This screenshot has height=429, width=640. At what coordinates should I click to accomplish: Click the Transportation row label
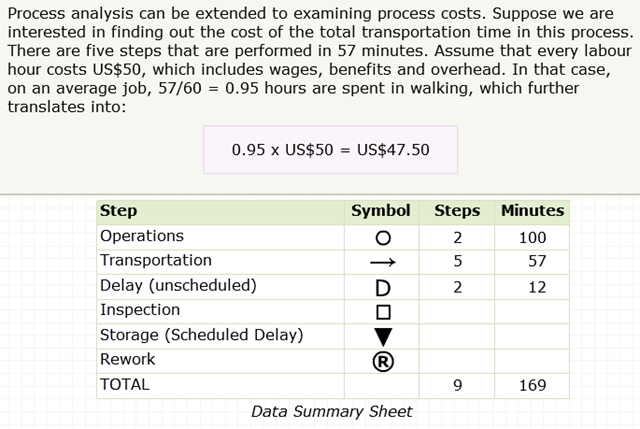pyautogui.click(x=156, y=260)
